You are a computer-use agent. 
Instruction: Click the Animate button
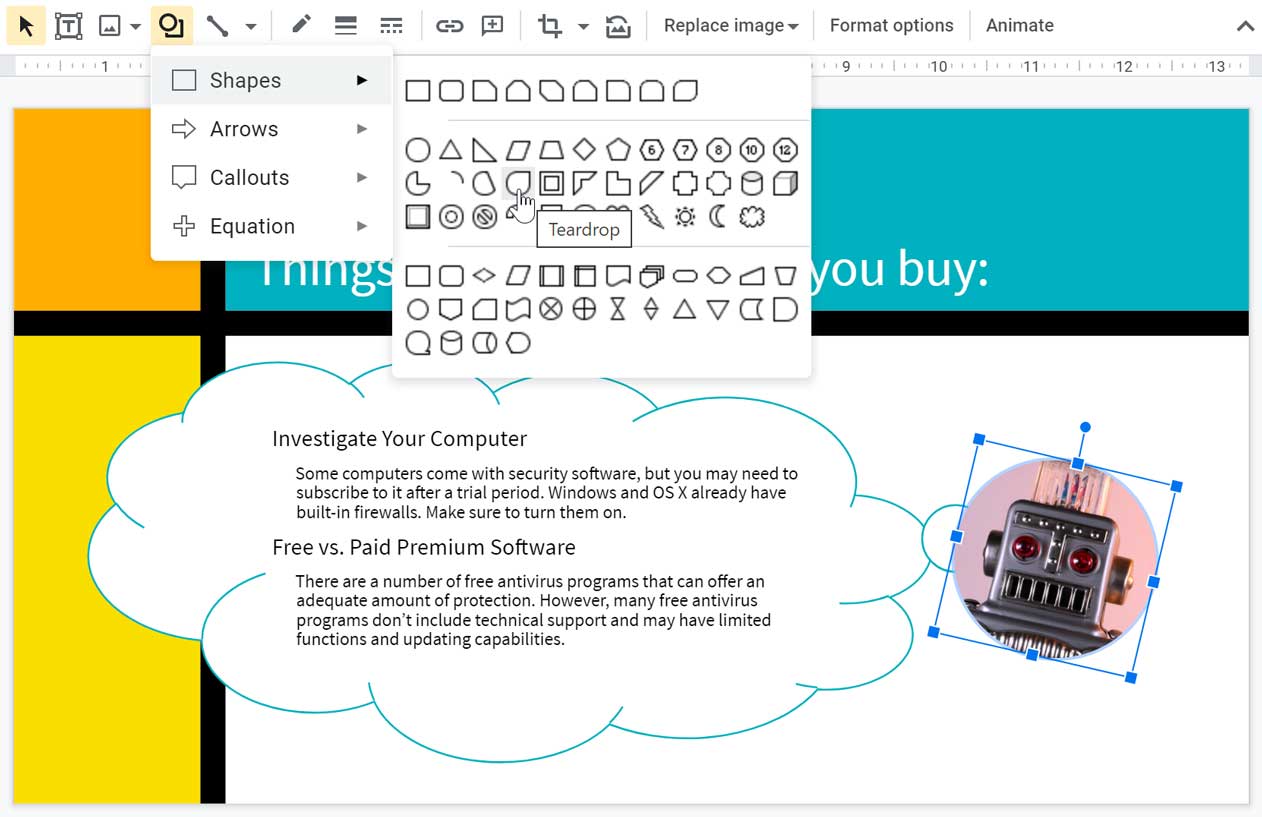point(1019,25)
